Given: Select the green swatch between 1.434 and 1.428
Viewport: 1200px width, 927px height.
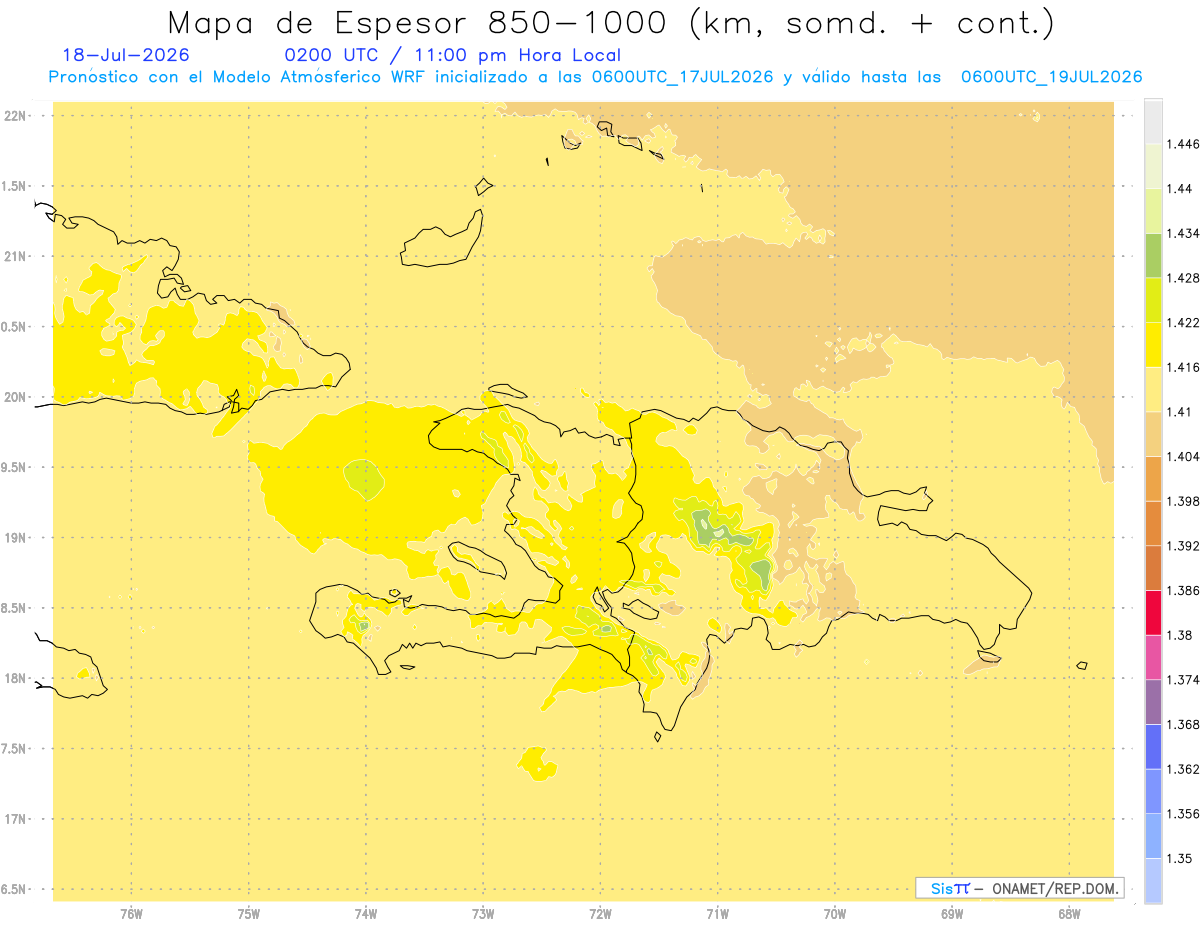Looking at the screenshot, I should click(x=1153, y=255).
